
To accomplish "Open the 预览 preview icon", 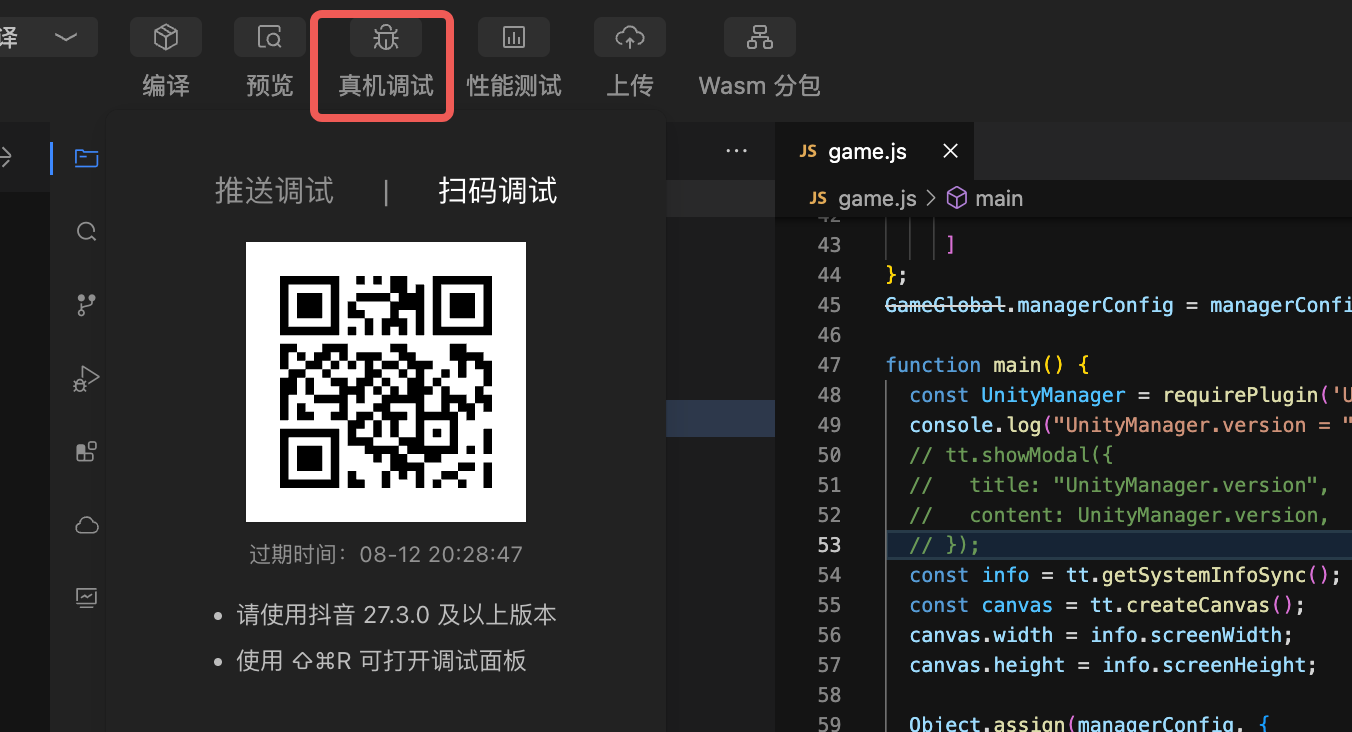I will (x=270, y=38).
